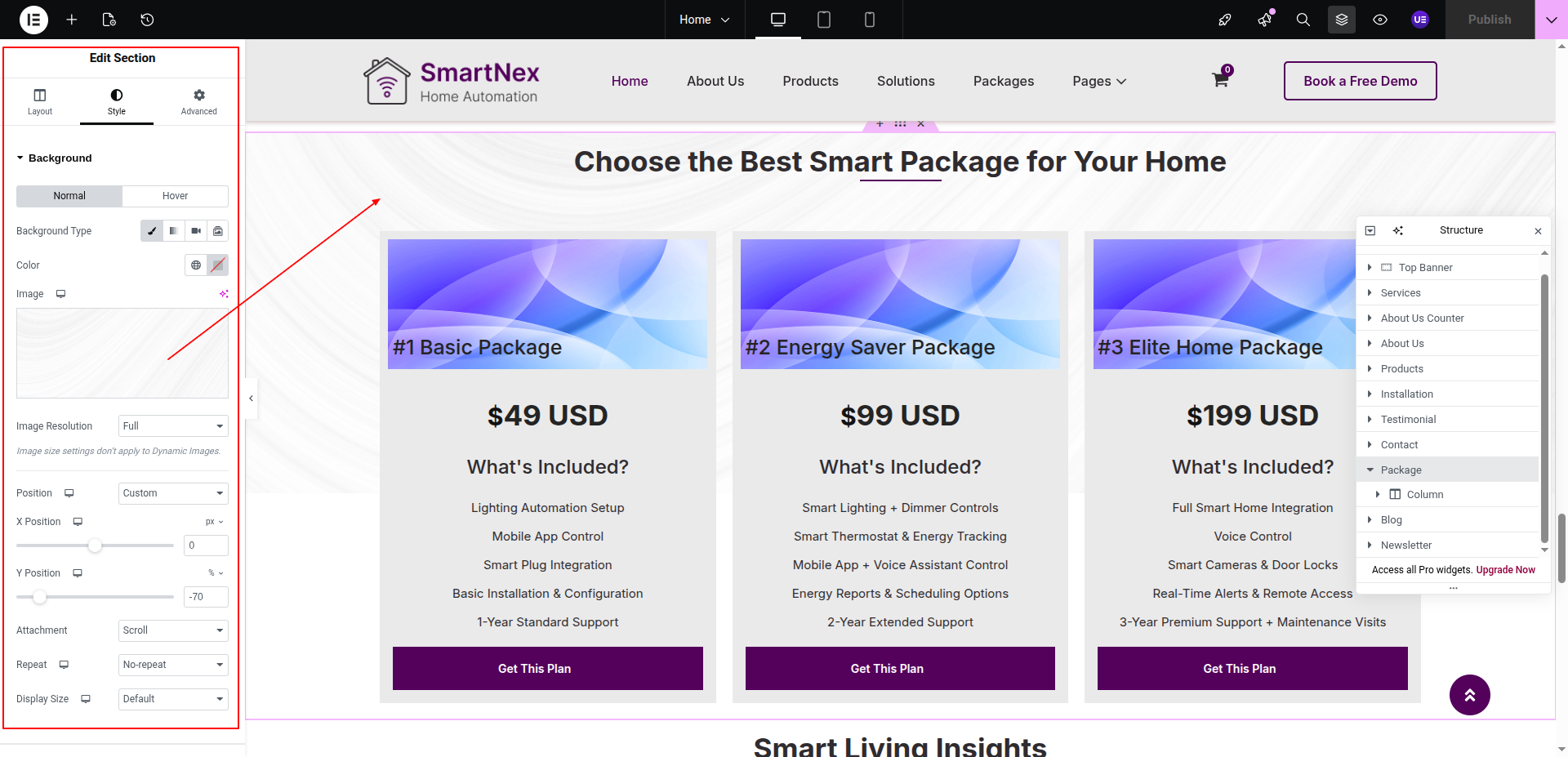This screenshot has height=757, width=1568.
Task: Click the background Color swatch
Action: pyautogui.click(x=217, y=265)
